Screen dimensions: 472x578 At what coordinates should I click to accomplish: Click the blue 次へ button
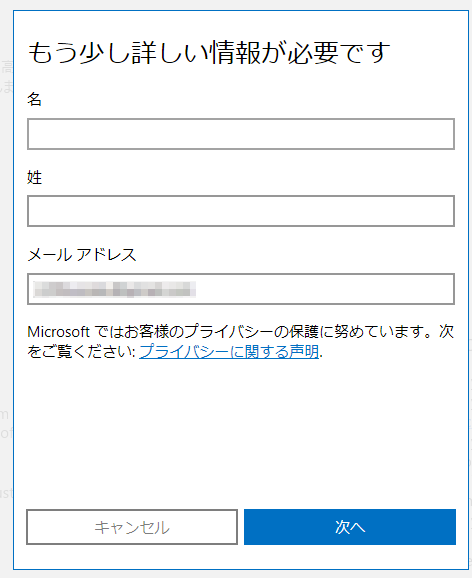coord(350,527)
